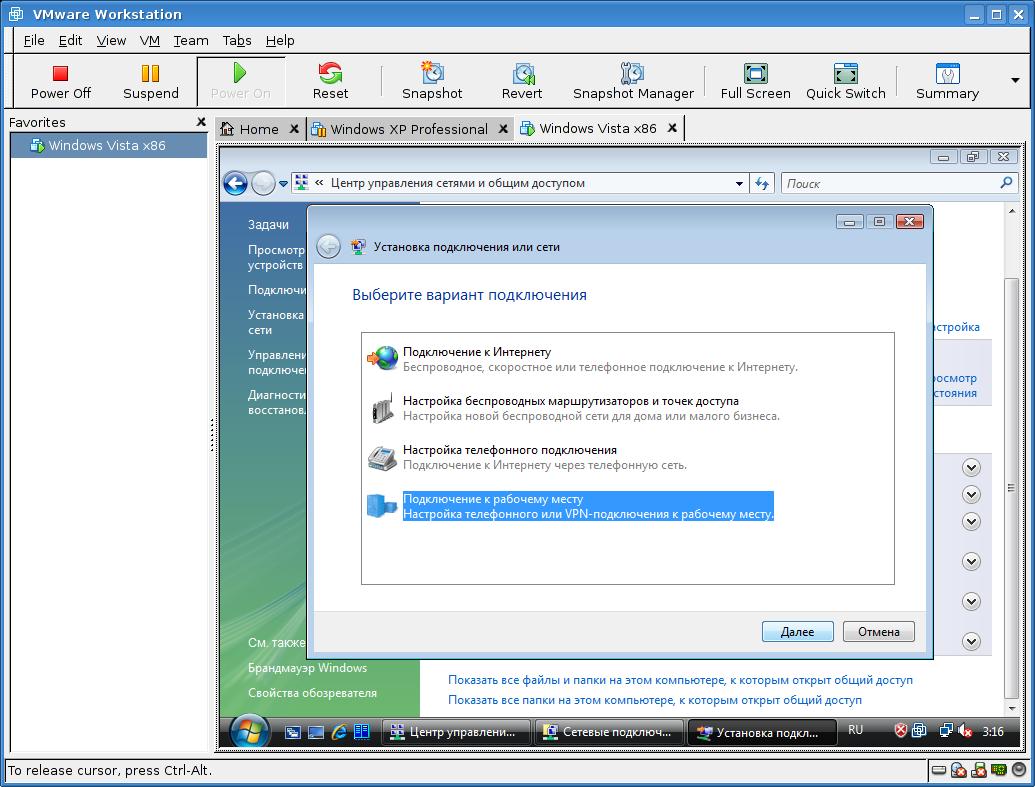The width and height of the screenshot is (1035, 787).
Task: Revert to the previous snapshot
Action: pyautogui.click(x=522, y=82)
